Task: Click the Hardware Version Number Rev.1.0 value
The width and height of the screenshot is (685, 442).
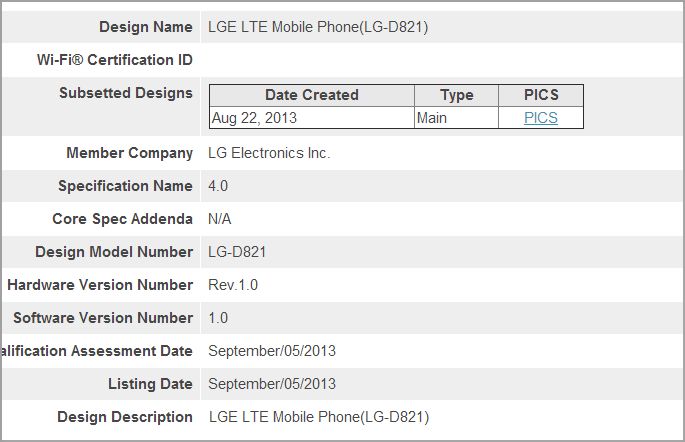Action: pos(233,285)
